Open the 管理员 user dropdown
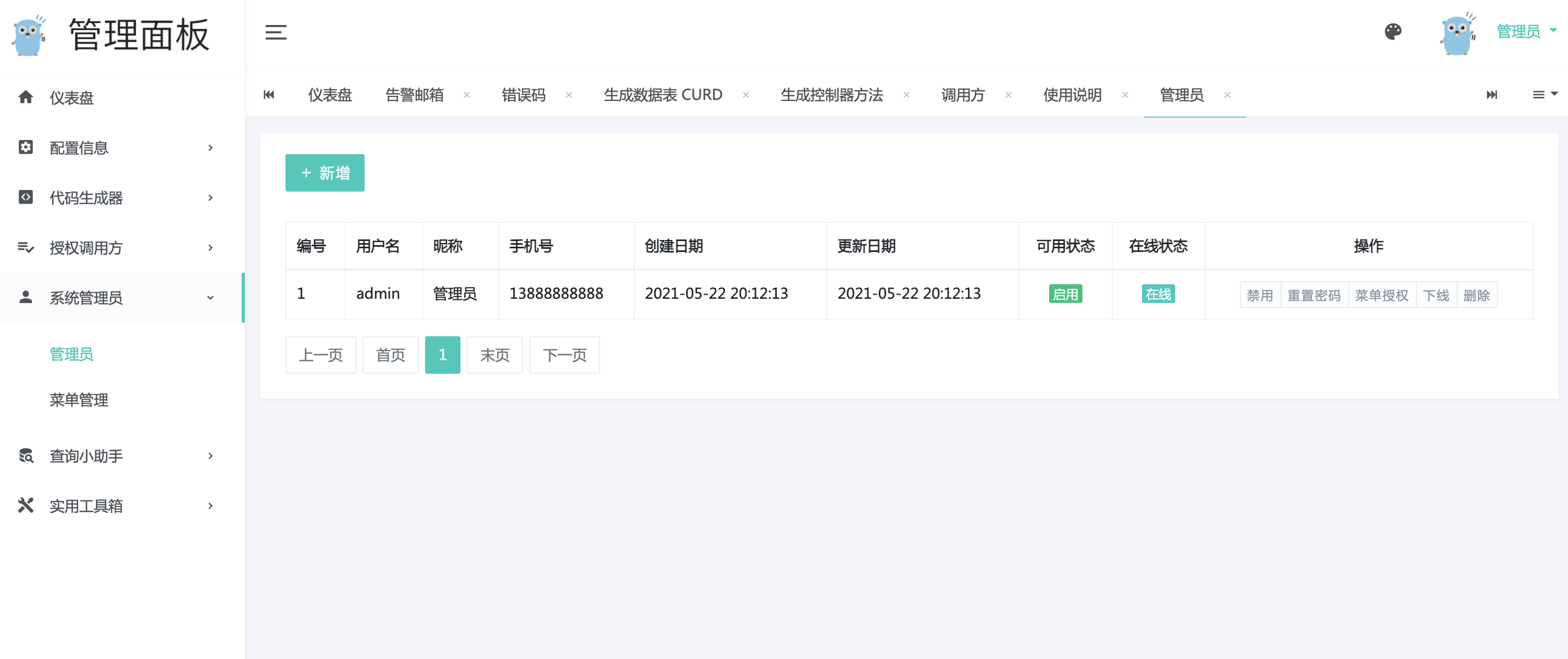Image resolution: width=1568 pixels, height=659 pixels. tap(1526, 32)
